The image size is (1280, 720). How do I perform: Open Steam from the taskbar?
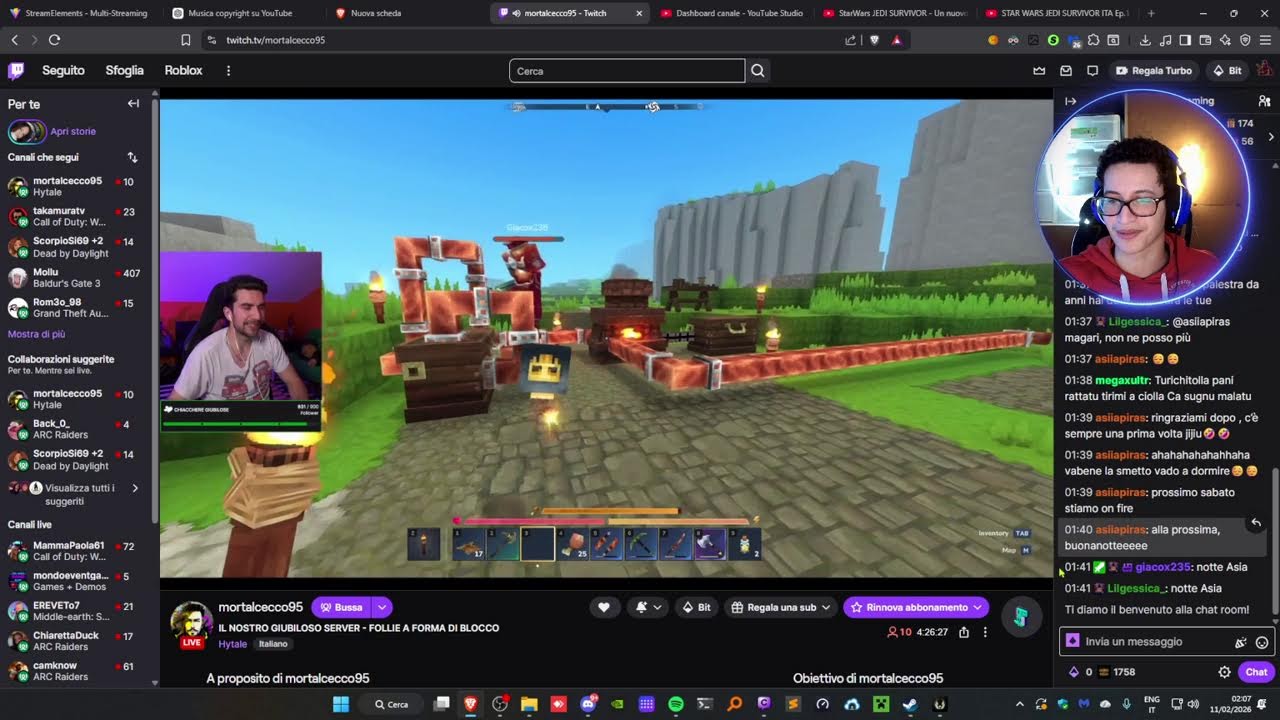click(910, 704)
